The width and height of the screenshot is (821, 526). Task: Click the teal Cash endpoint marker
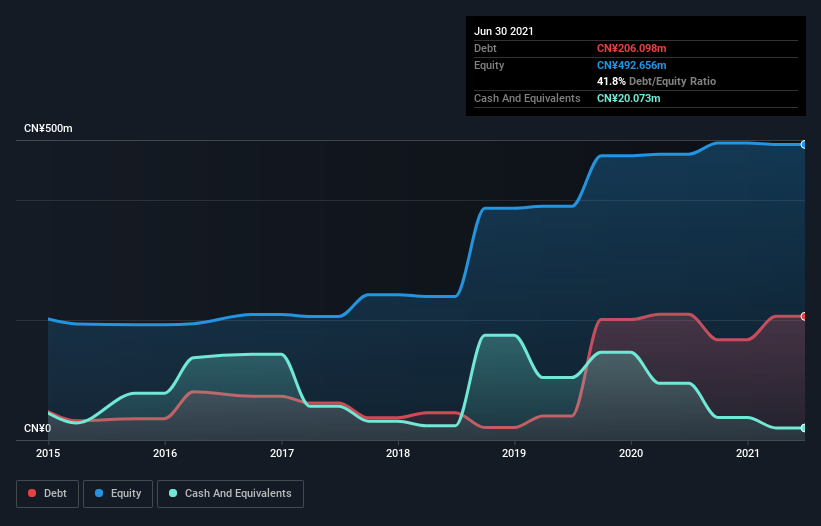tap(804, 428)
